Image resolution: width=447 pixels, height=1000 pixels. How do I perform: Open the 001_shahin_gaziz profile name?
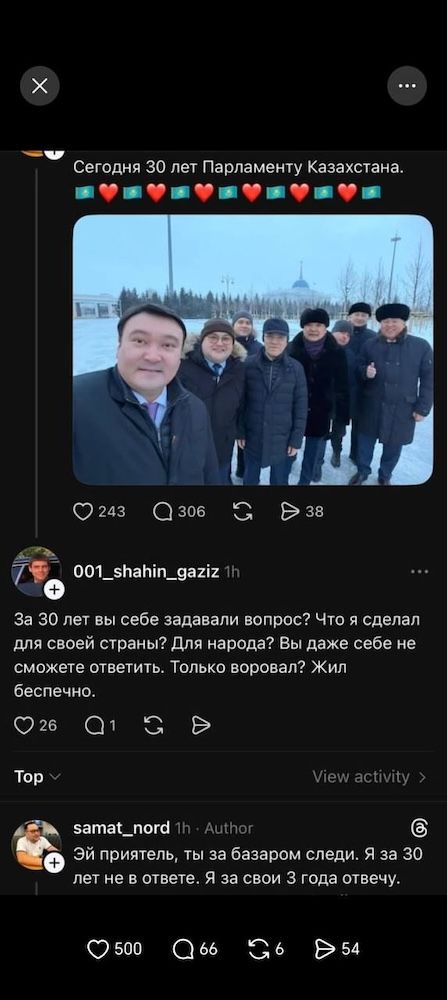pos(147,572)
